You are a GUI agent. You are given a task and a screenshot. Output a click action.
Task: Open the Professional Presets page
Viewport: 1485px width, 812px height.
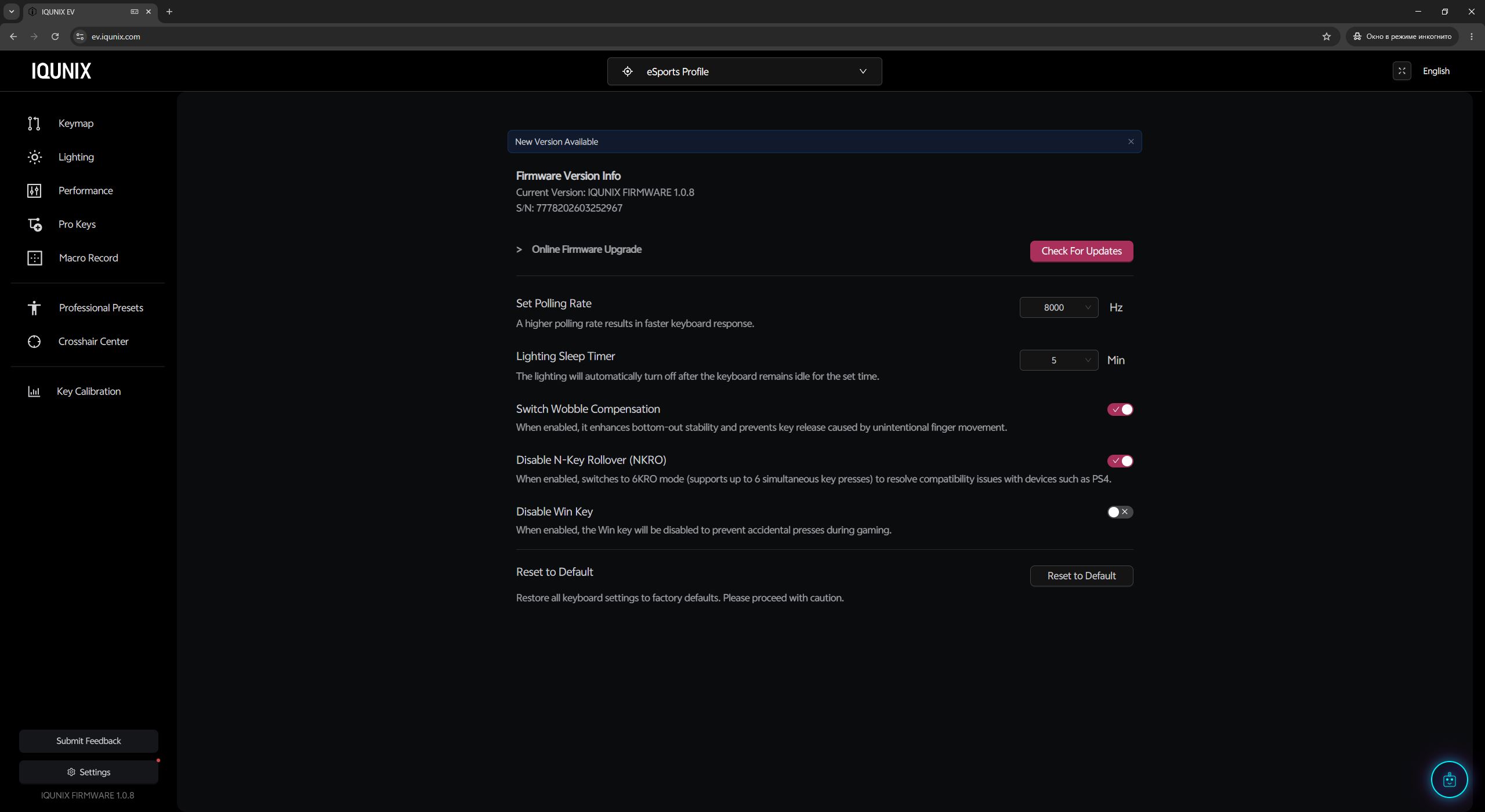101,308
